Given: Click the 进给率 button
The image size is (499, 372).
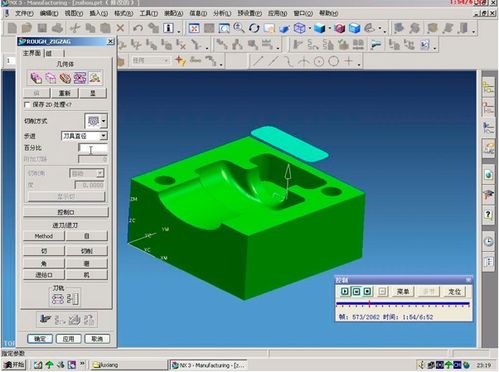Looking at the screenshot, I should pyautogui.click(x=44, y=275).
